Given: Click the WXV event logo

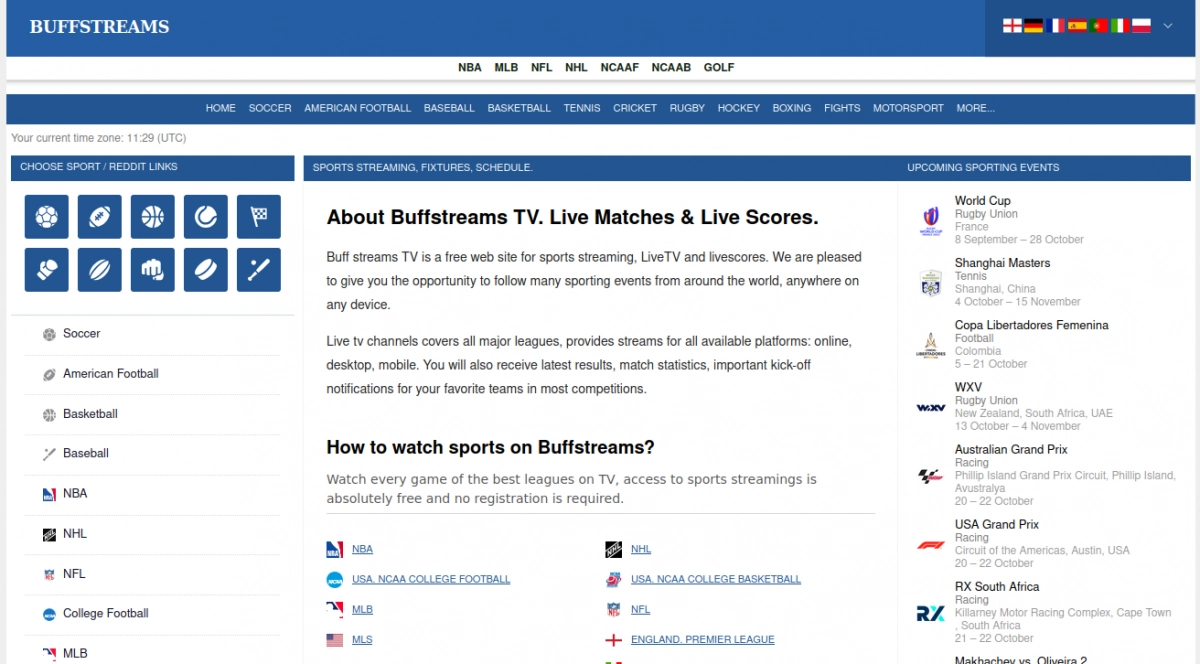Looking at the screenshot, I should (931, 407).
